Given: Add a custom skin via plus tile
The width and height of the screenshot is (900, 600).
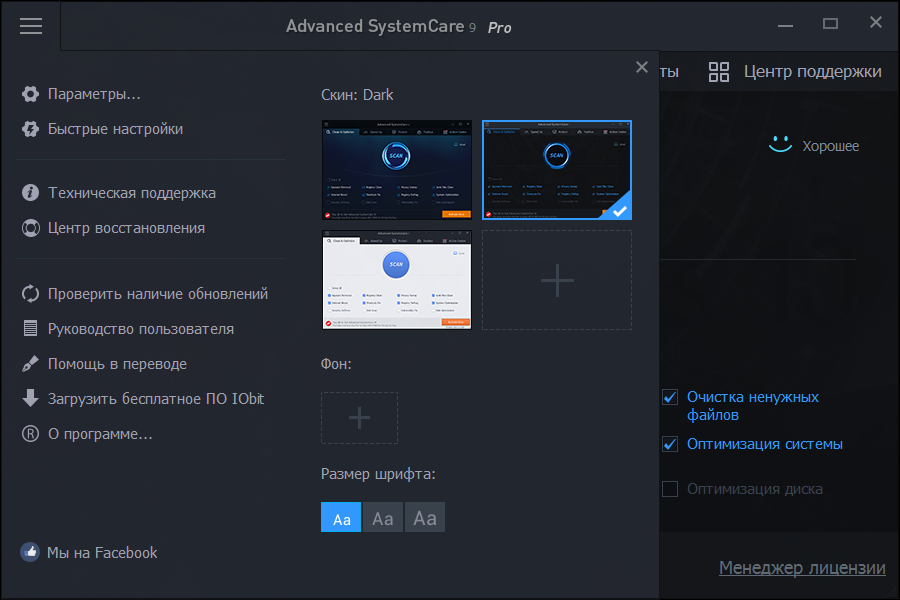Looking at the screenshot, I should 557,280.
